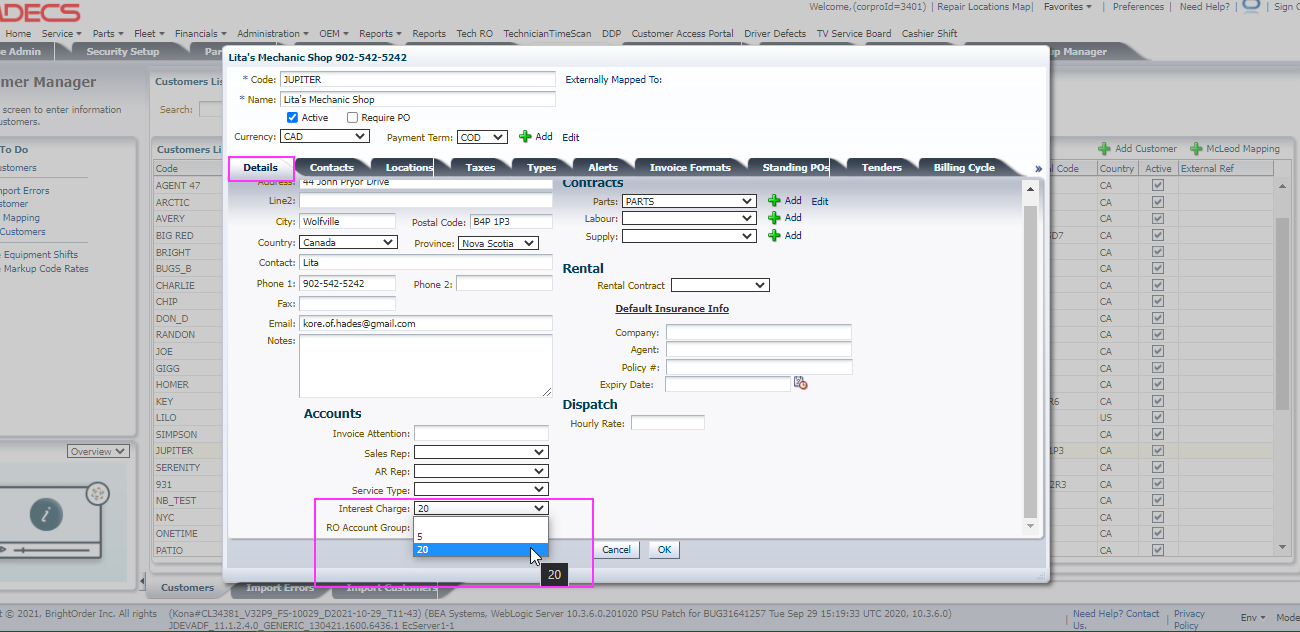The width and height of the screenshot is (1300, 632).
Task: Open the AR Rep dropdown
Action: 481,471
